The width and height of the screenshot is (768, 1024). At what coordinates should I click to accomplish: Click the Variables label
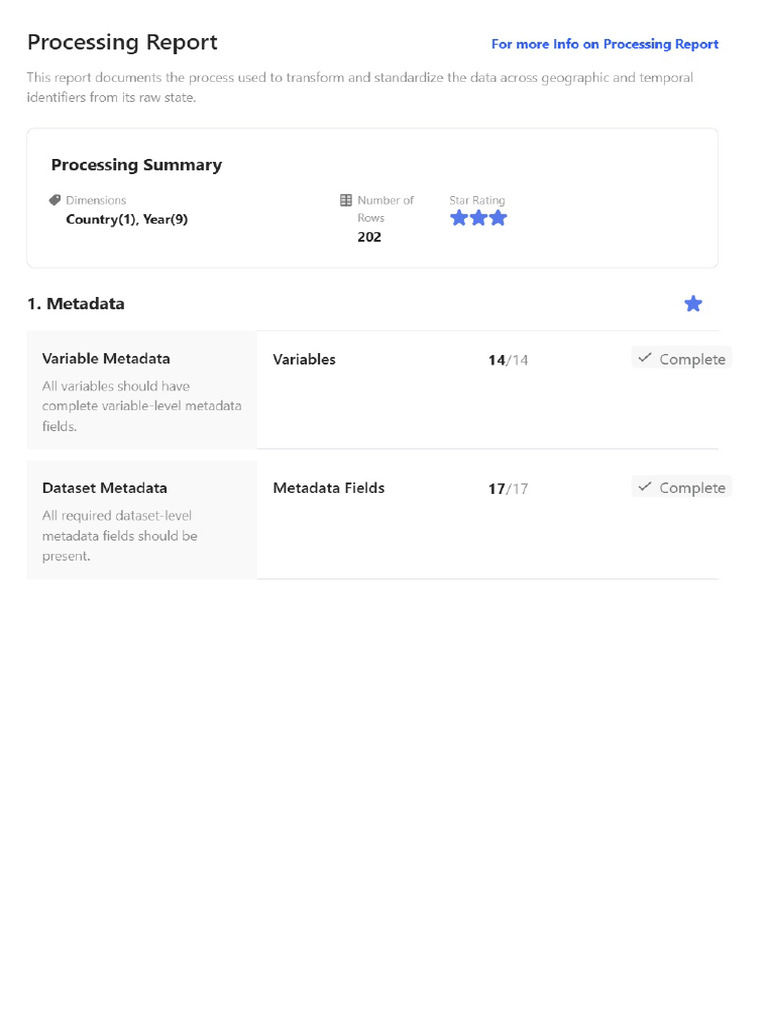304,359
